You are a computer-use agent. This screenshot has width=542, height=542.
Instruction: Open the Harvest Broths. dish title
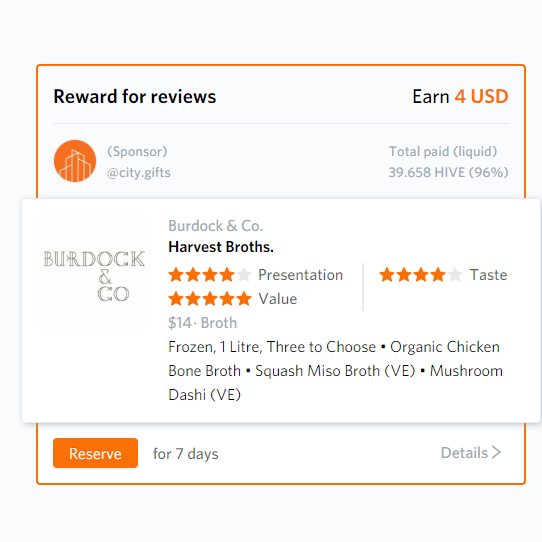tap(221, 247)
